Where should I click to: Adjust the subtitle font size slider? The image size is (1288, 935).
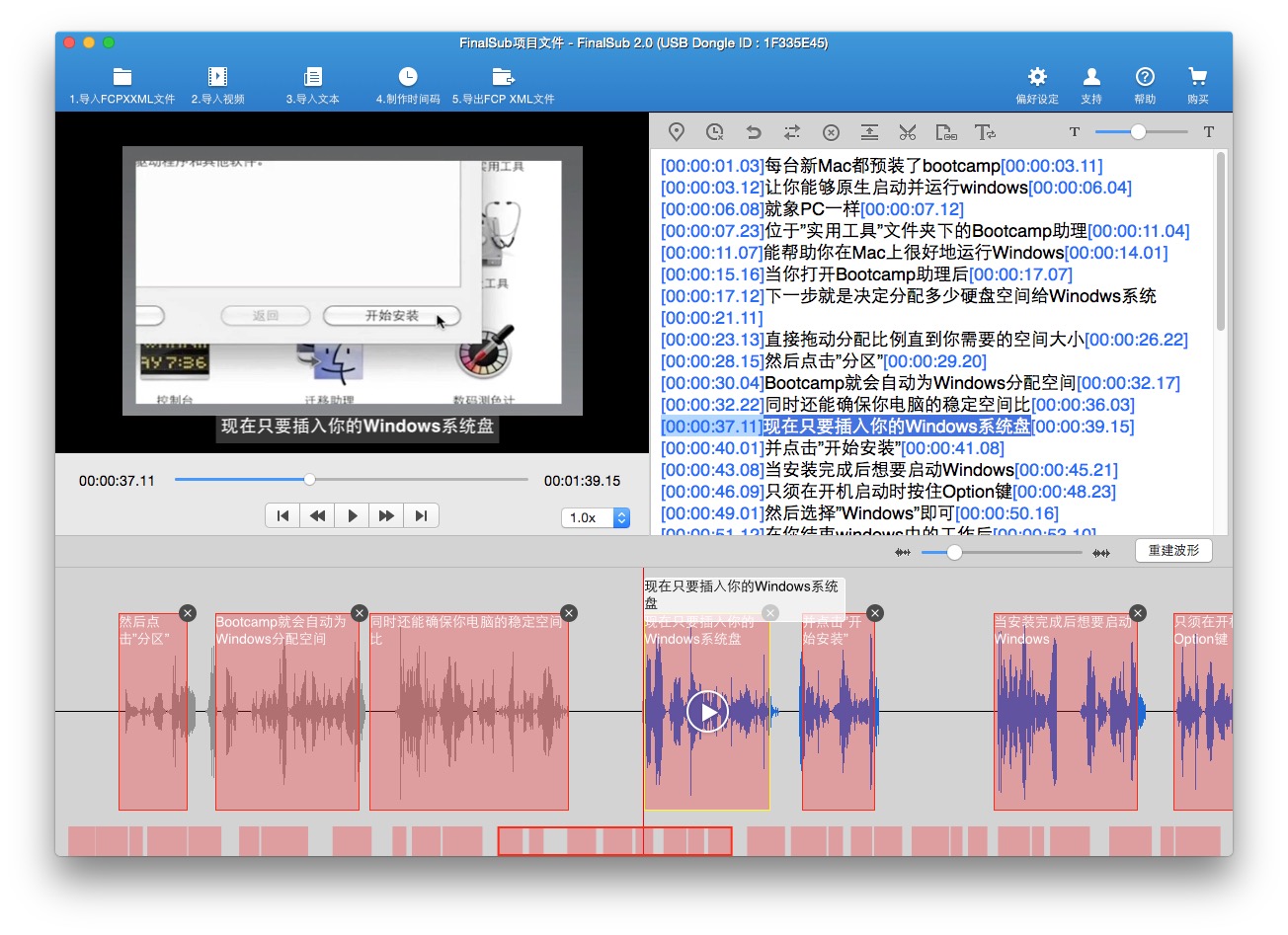coord(1138,131)
